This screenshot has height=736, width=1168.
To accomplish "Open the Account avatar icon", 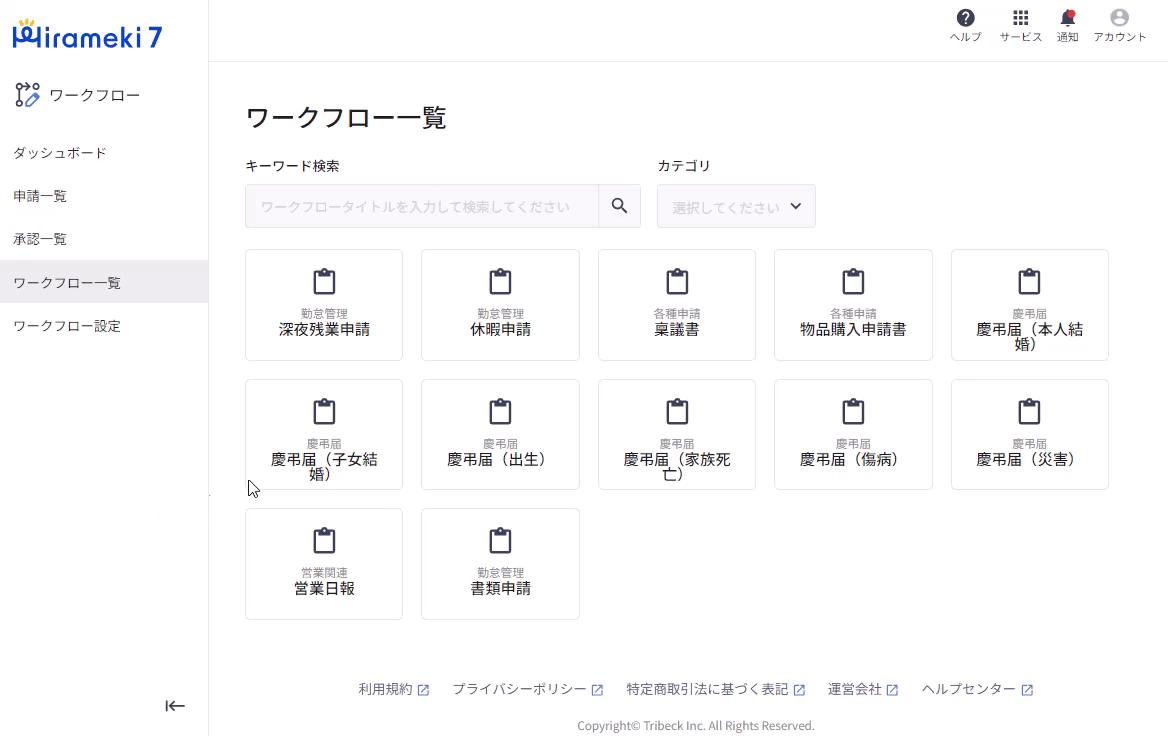I will (1119, 18).
